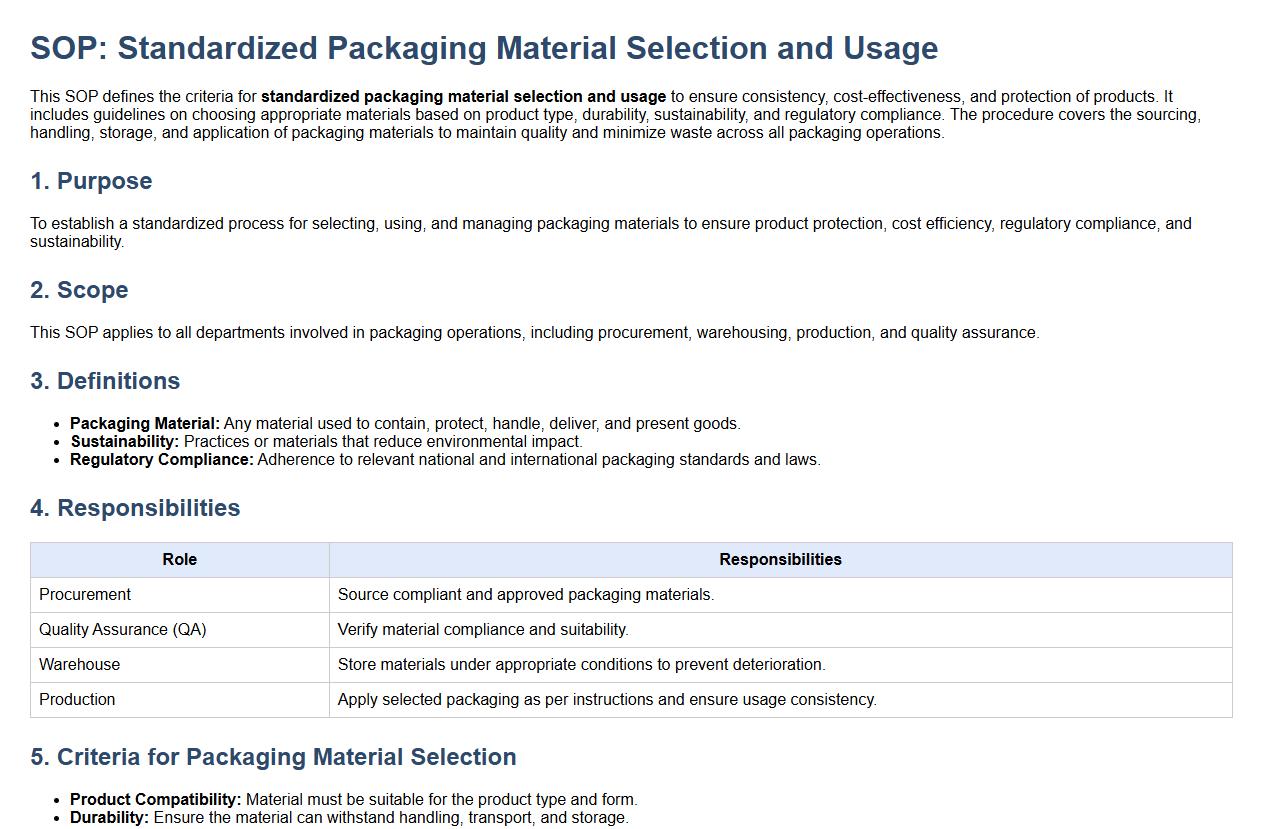The image size is (1263, 829).
Task: Click the '4. Responsibilities' section heading
Action: click(x=135, y=508)
